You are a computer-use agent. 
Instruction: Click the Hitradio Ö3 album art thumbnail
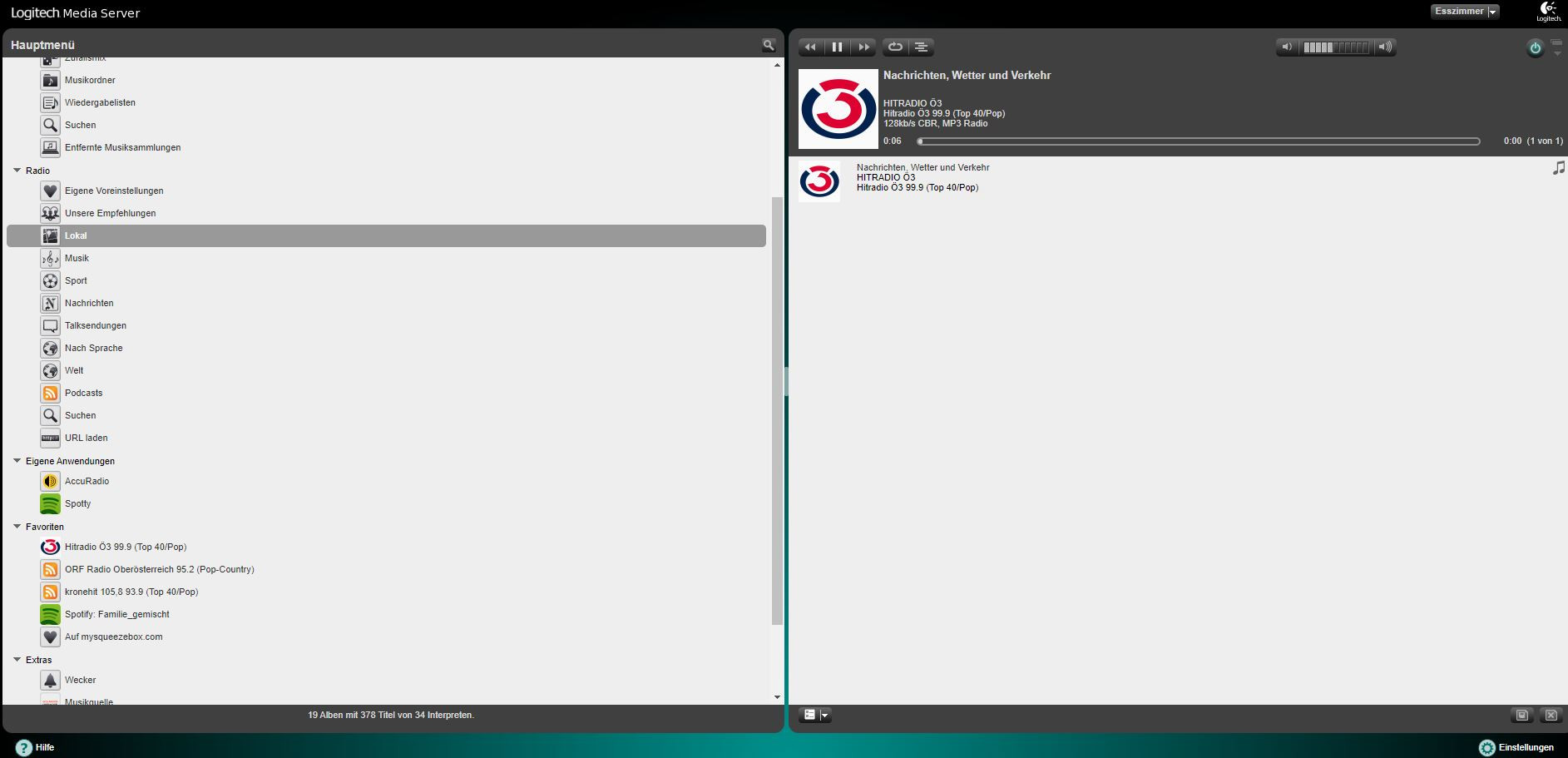click(x=819, y=181)
